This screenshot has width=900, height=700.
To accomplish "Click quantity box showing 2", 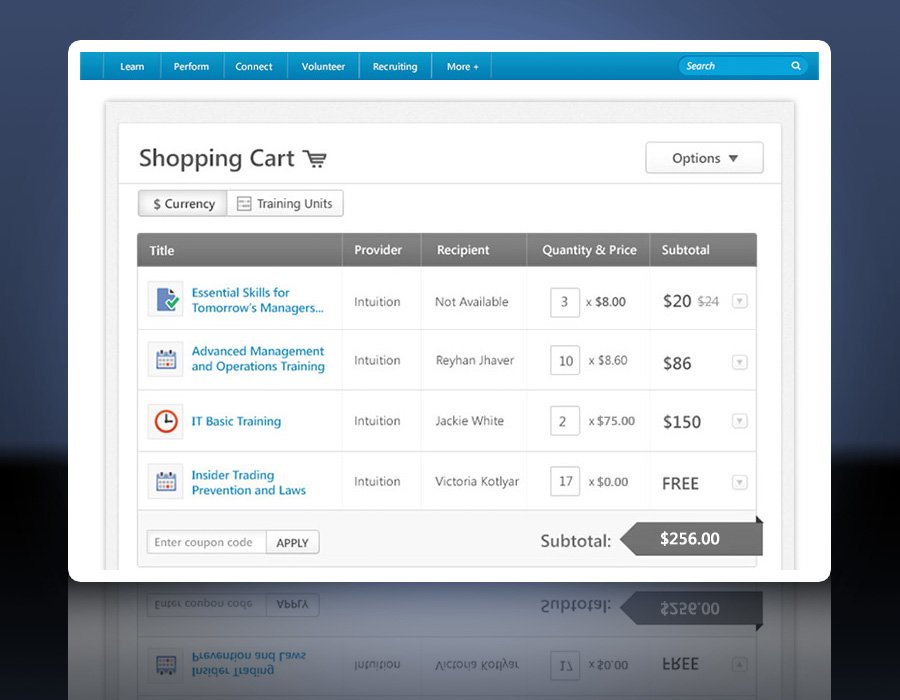I will coord(565,421).
